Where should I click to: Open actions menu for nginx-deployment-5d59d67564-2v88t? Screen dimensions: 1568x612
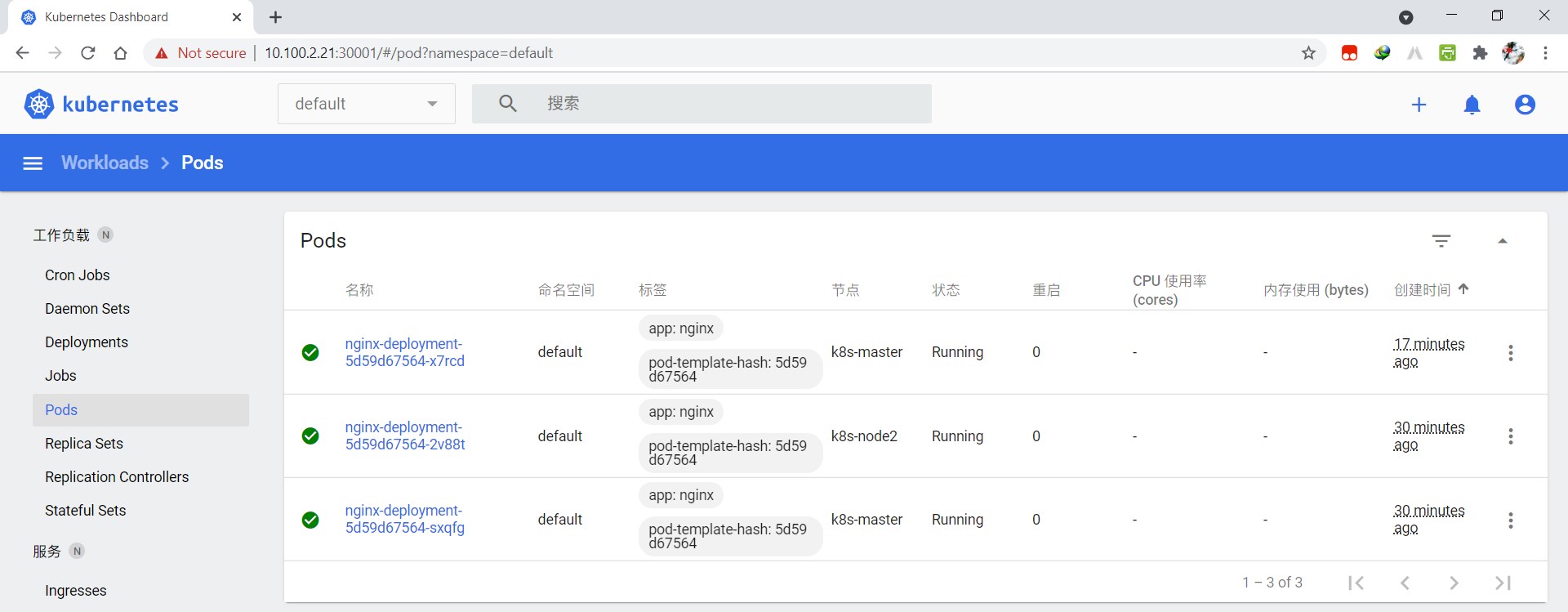pos(1511,436)
